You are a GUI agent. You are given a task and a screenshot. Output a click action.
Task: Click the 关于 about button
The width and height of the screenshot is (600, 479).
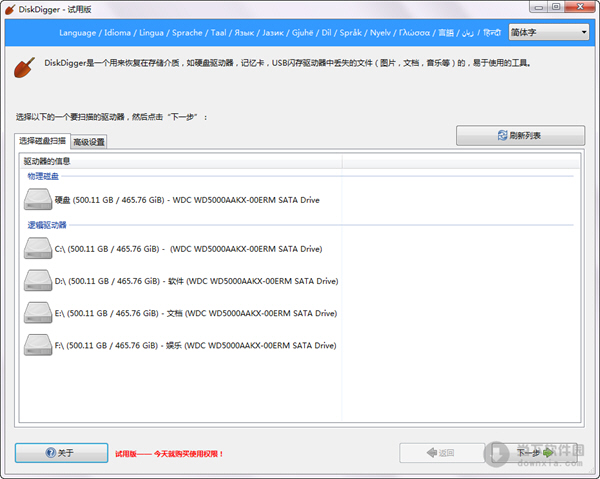(x=61, y=453)
